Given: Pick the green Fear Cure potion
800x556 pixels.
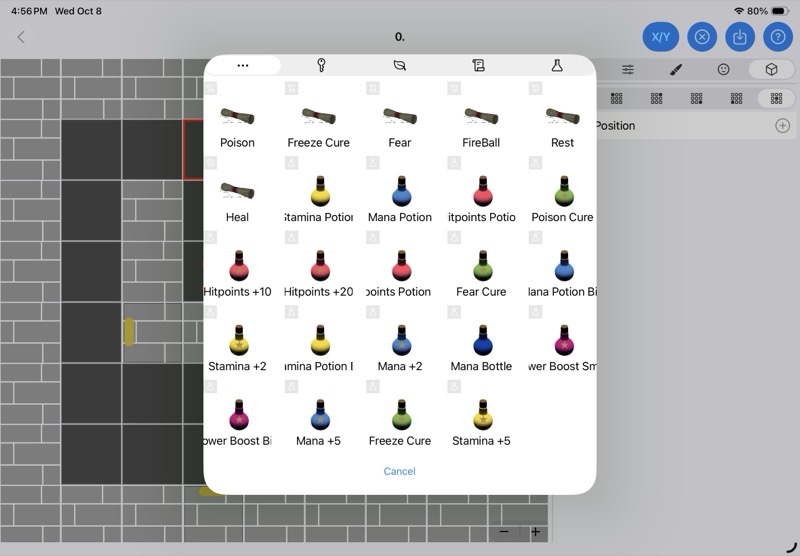Looking at the screenshot, I should click(481, 275).
